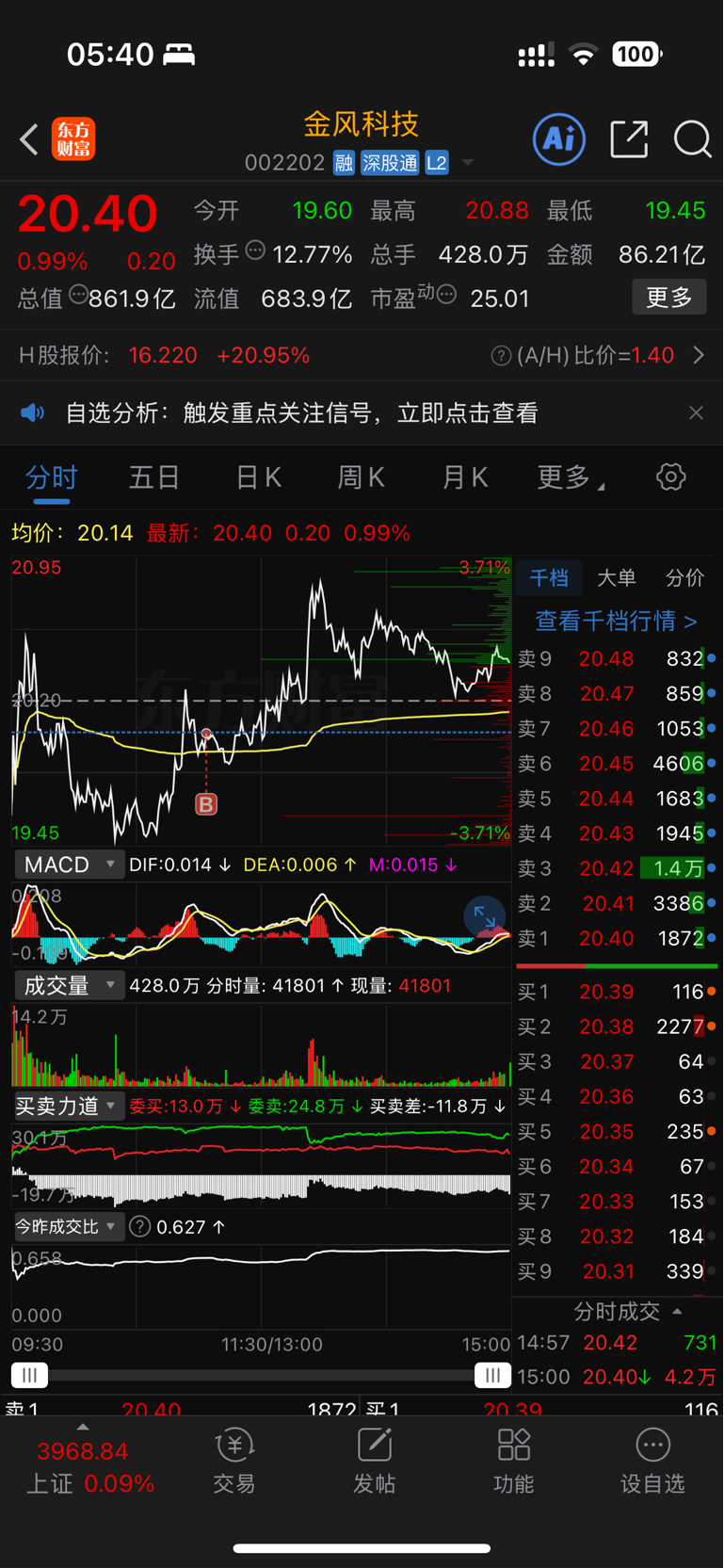Select the 买2 20.38 order row
Viewport: 724px width, 1568px height.
pyautogui.click(x=617, y=1026)
